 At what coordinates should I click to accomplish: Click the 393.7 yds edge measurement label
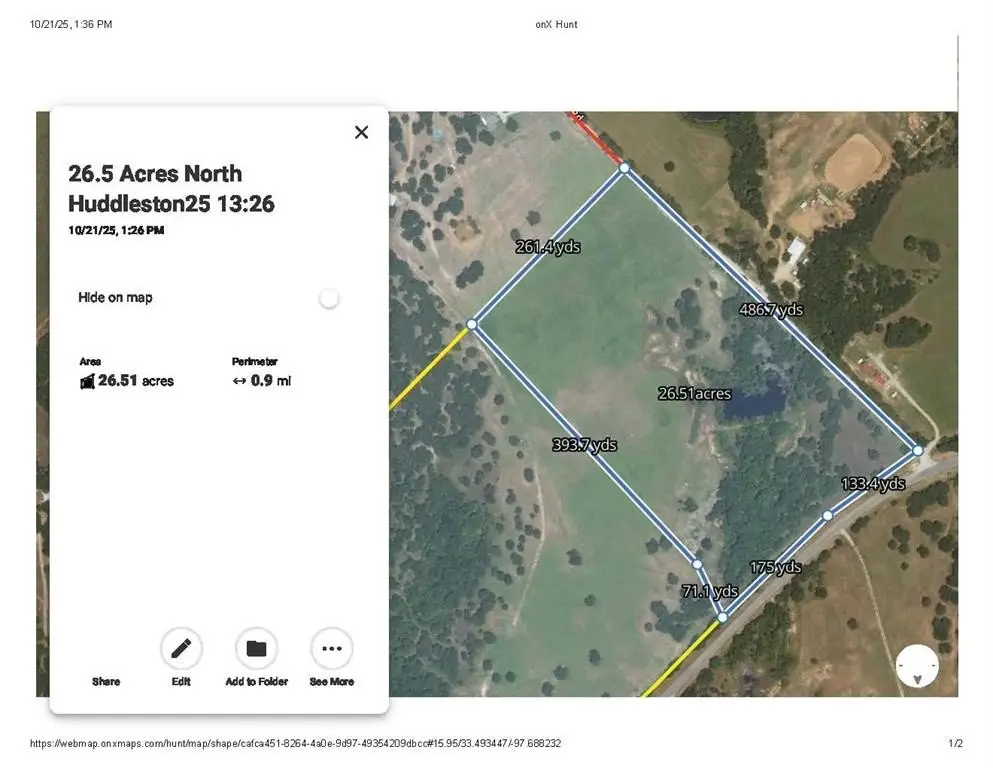(x=584, y=445)
